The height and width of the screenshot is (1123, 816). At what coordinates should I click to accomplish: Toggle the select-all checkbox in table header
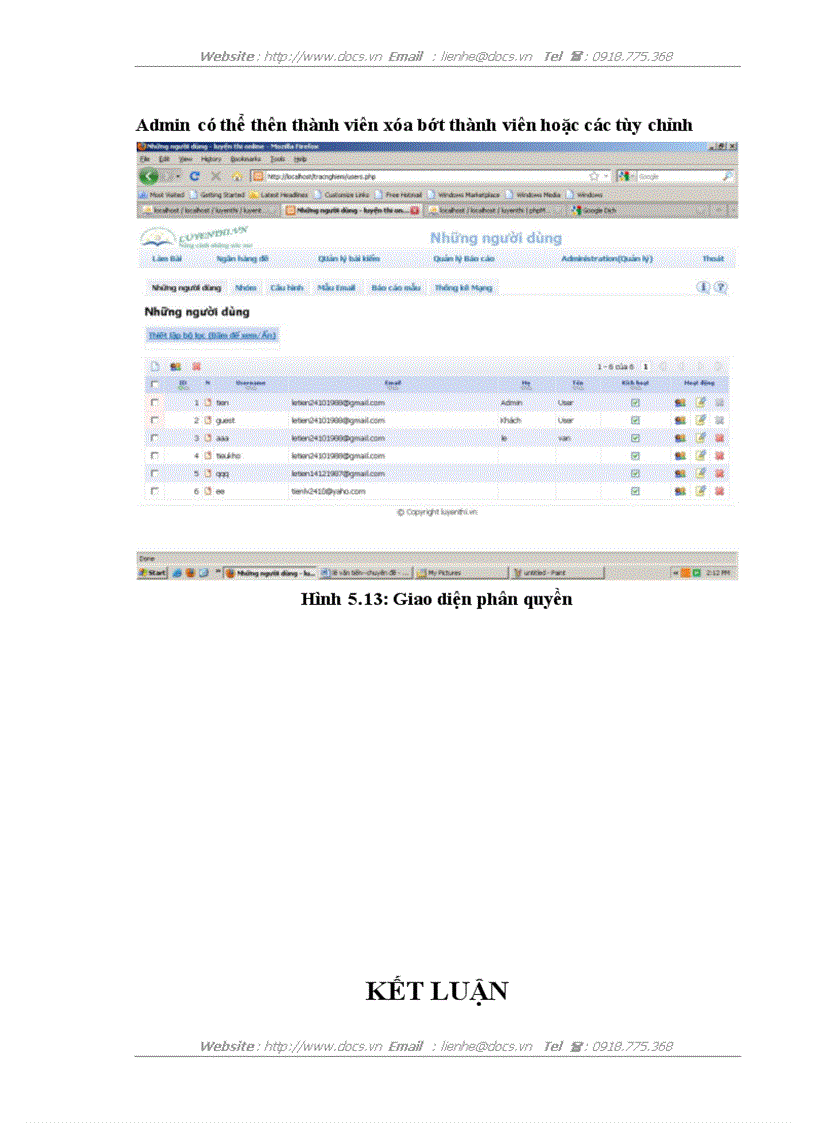pos(154,384)
